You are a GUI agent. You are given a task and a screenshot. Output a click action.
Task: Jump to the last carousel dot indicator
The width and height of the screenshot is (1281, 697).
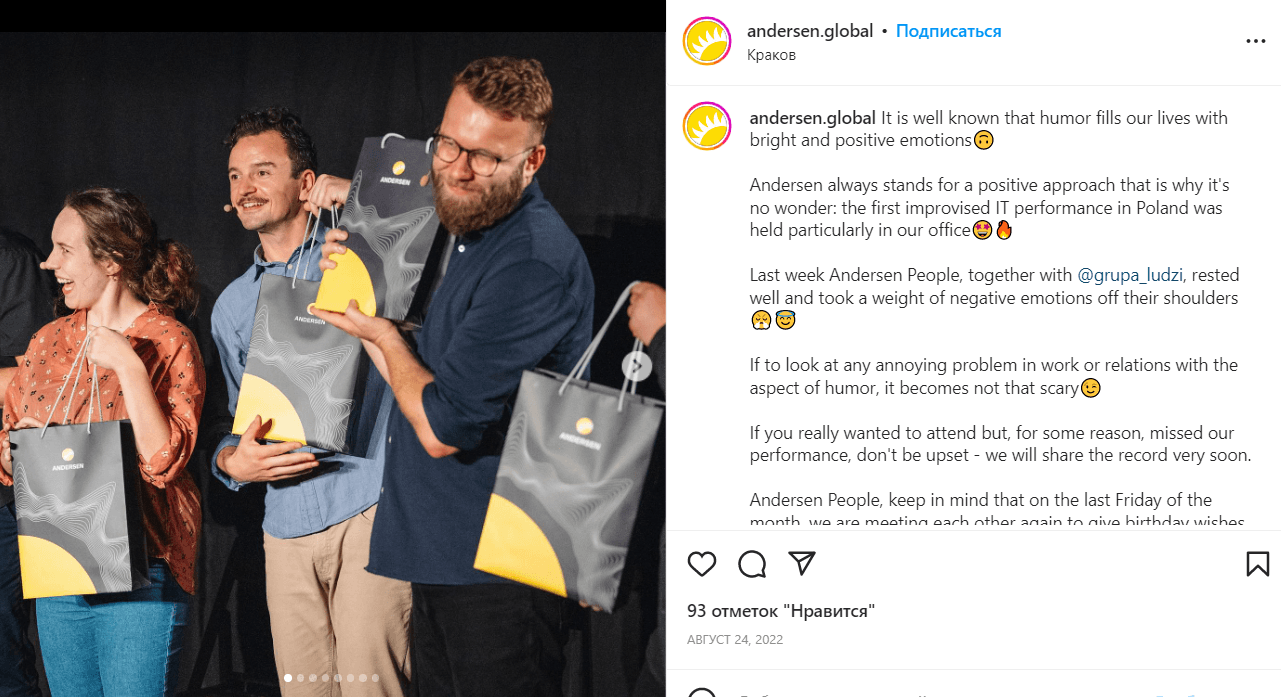(x=375, y=678)
